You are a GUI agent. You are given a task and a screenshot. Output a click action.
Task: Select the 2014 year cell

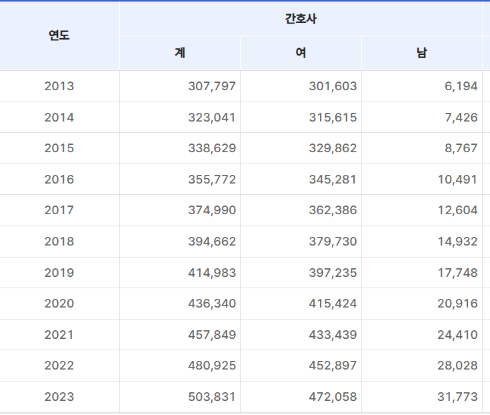click(x=59, y=118)
